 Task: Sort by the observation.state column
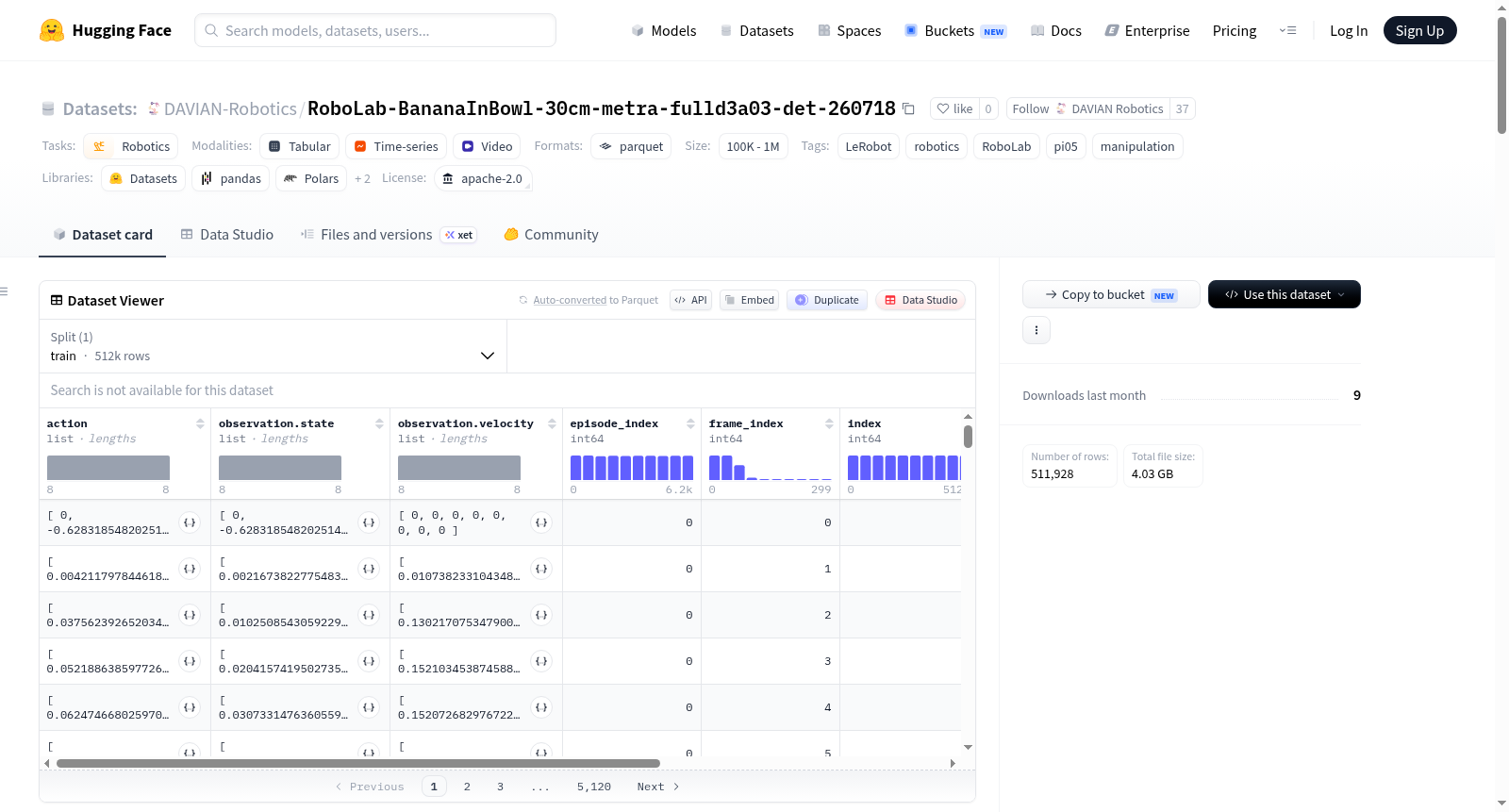point(379,424)
